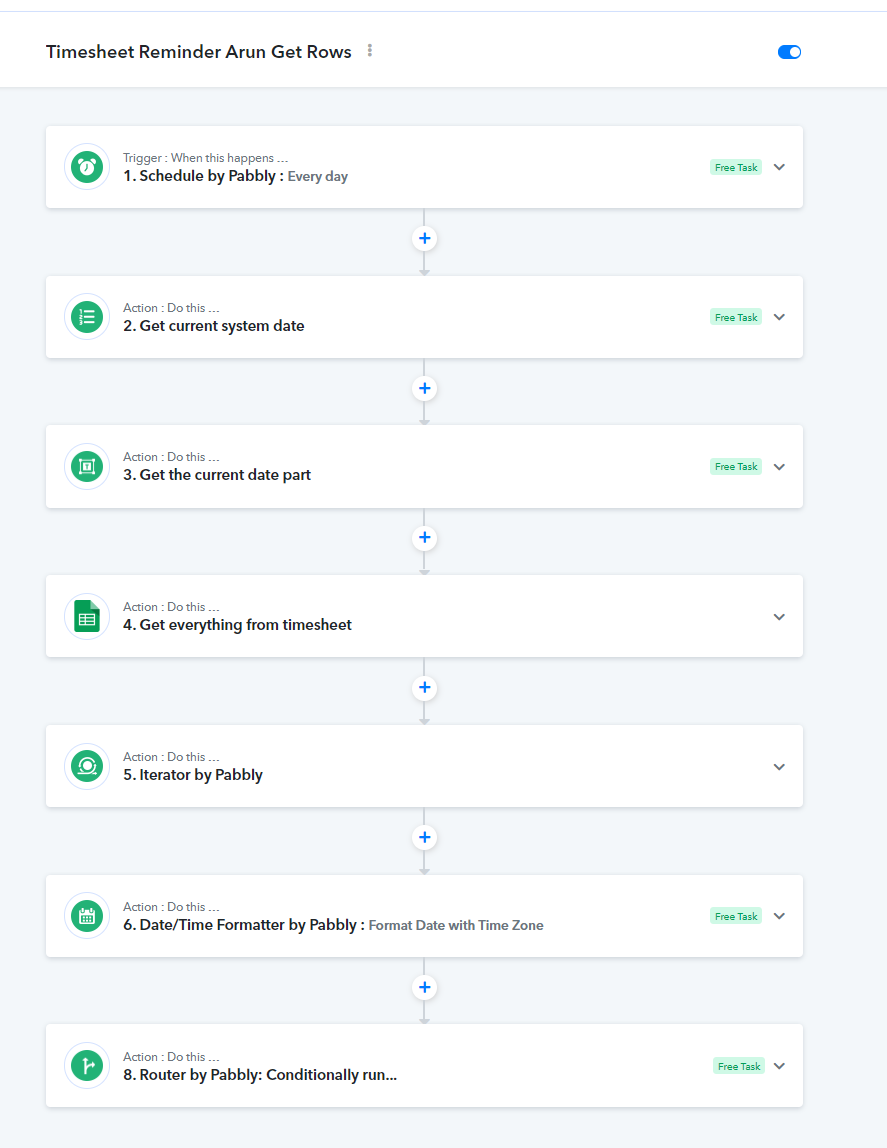Insert a step above the Router by Pabbly

click(x=424, y=987)
